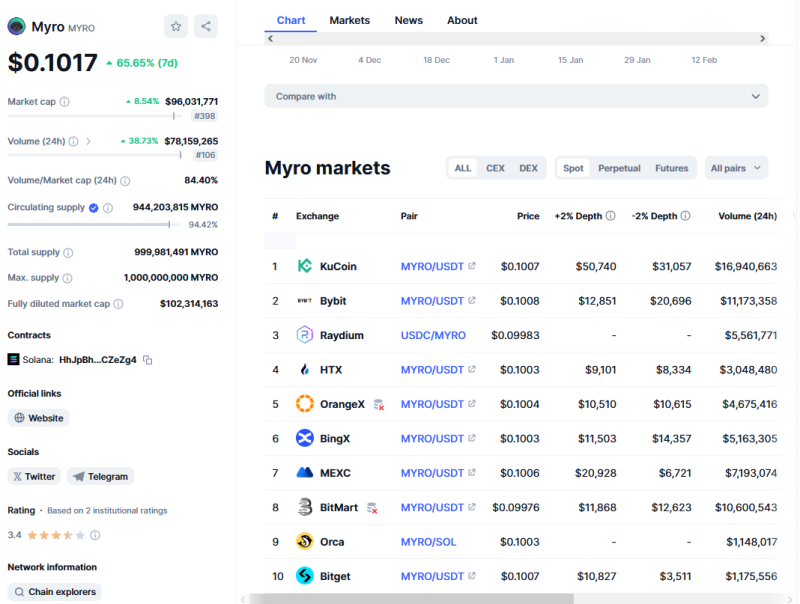Screen dimensions: 800x604
Task: Expand the Compare with dropdown
Action: 516,96
